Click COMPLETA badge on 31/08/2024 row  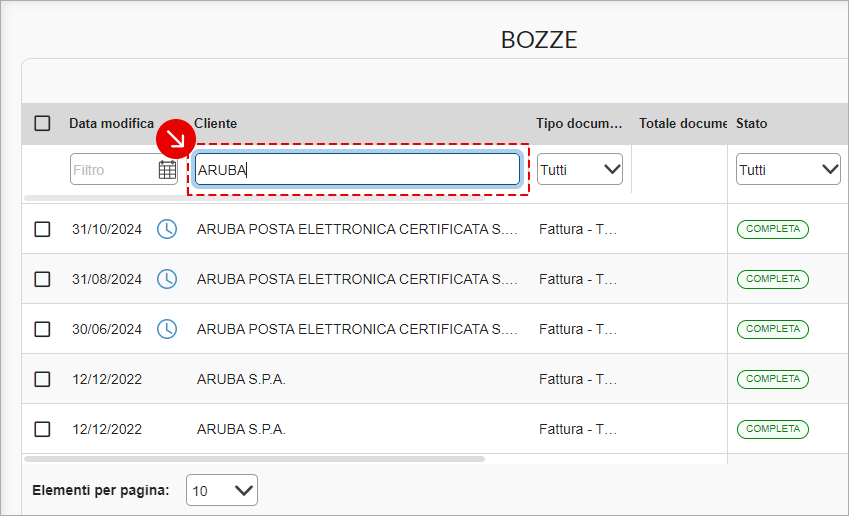coord(773,279)
